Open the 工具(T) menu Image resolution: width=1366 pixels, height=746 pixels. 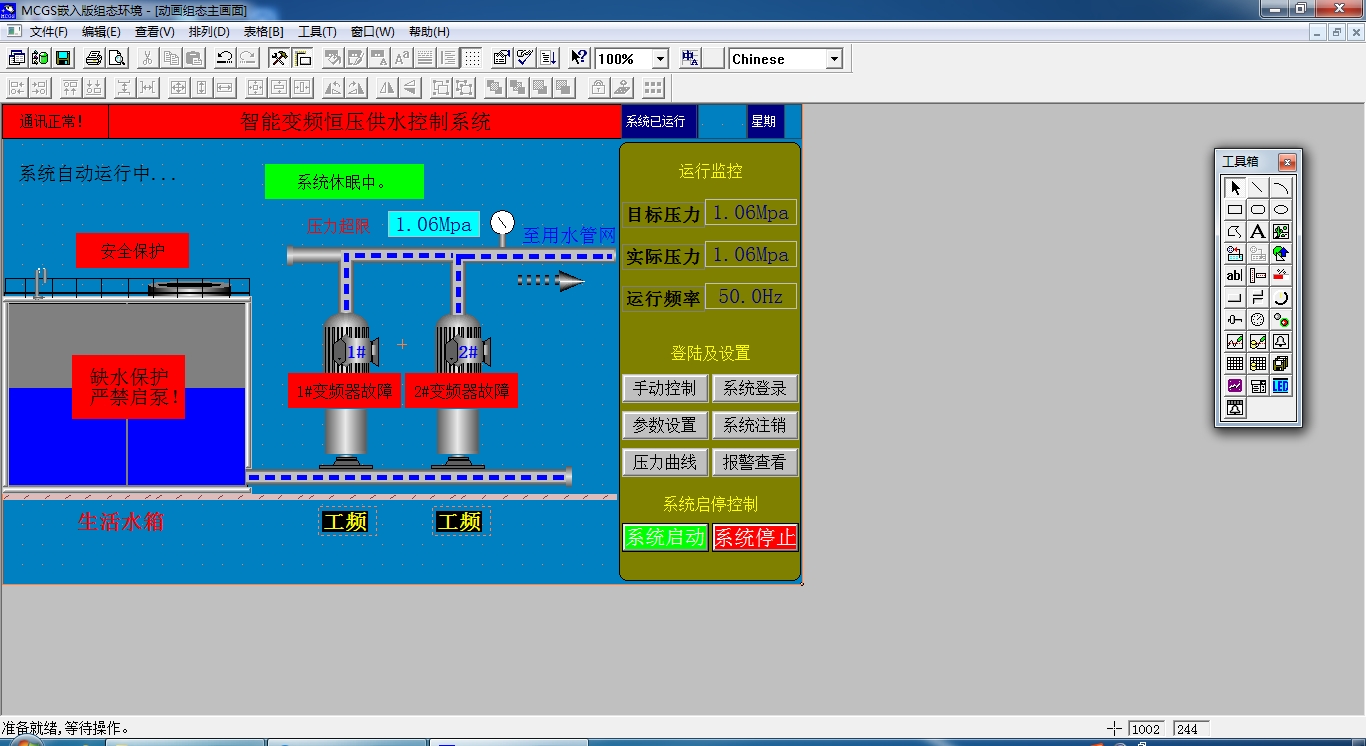pyautogui.click(x=318, y=32)
